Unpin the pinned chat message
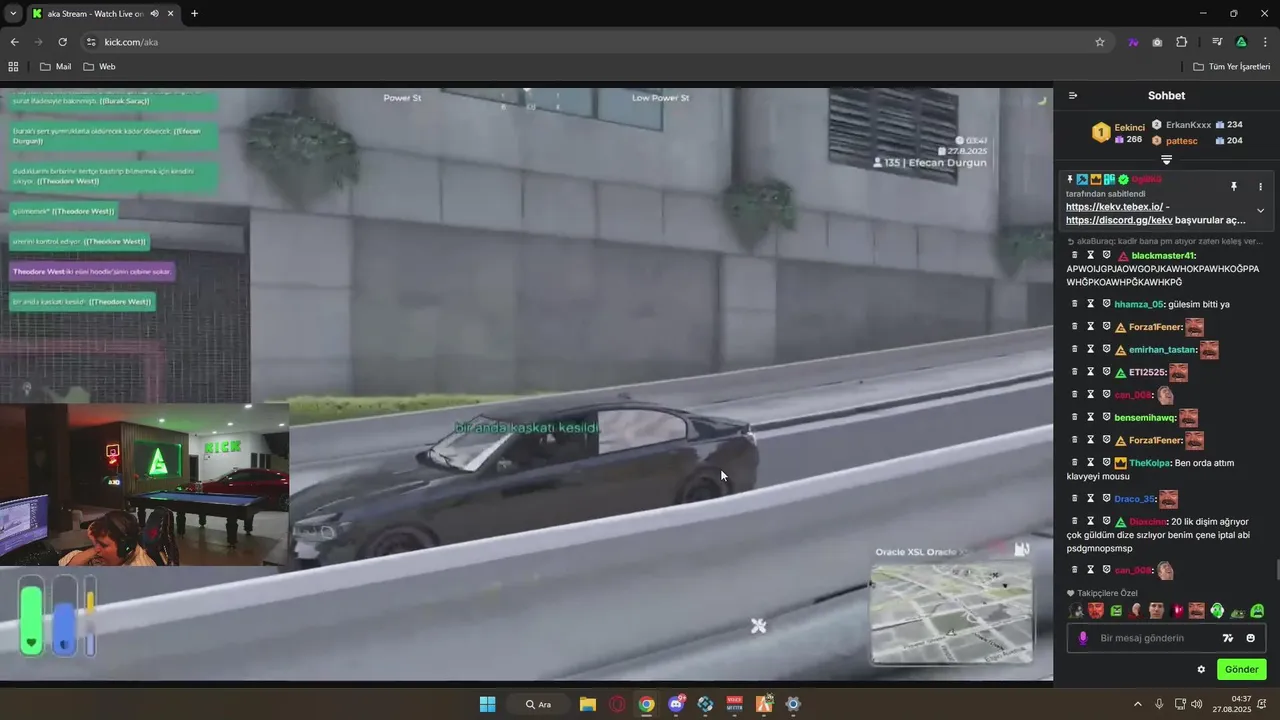 (1234, 186)
